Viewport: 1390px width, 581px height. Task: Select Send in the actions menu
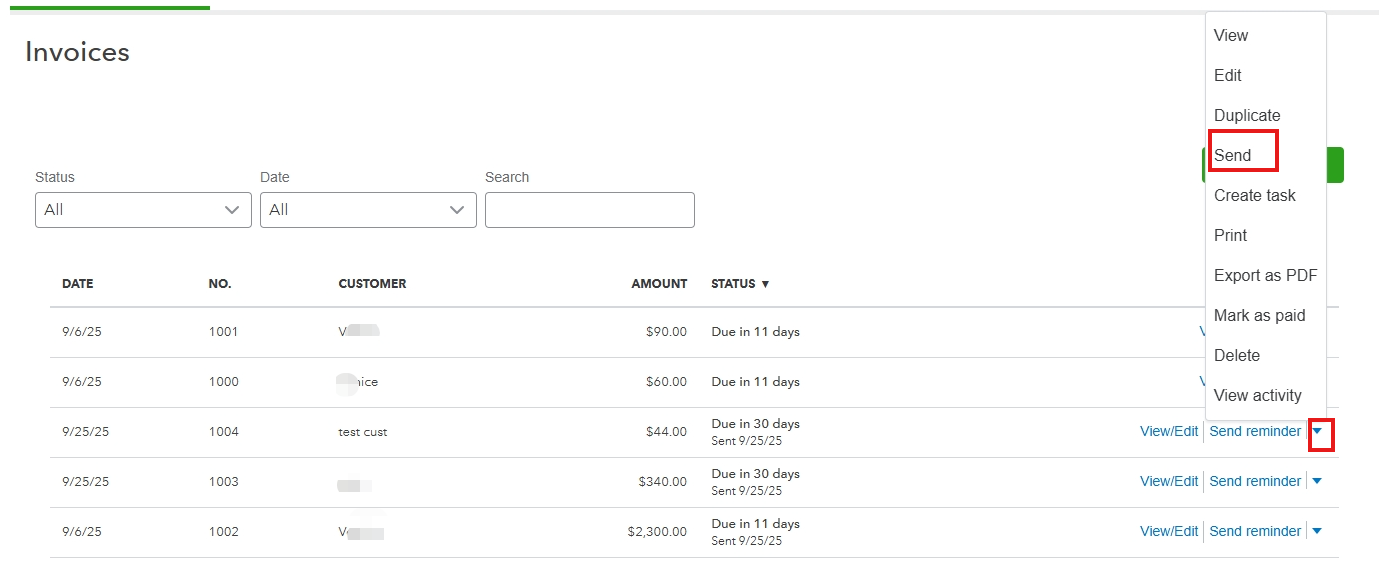click(1233, 156)
